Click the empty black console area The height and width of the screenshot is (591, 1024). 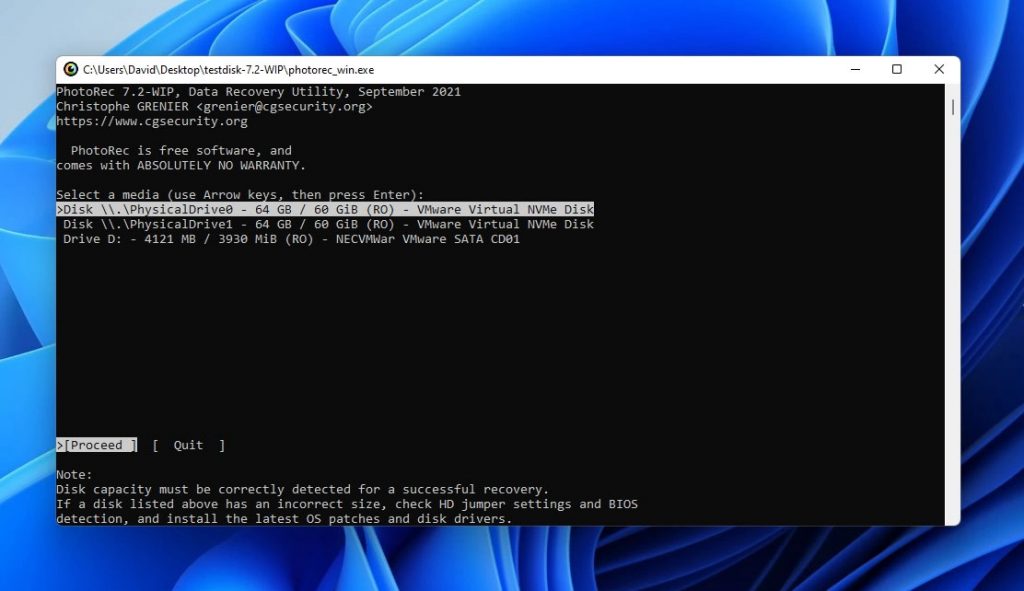tap(500, 340)
